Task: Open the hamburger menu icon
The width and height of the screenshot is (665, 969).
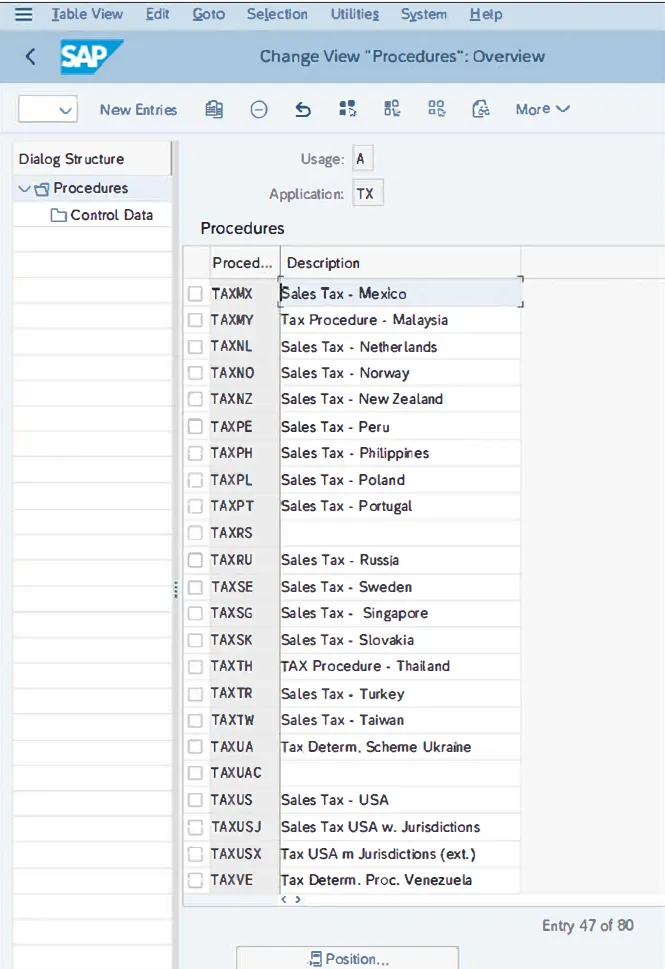Action: click(24, 15)
